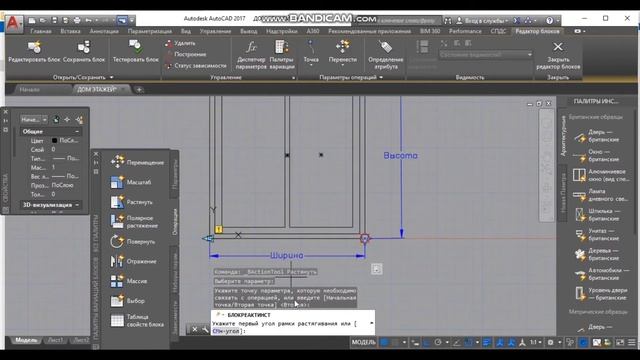Click New drawing icon in quick access toolbar
The image size is (640, 360).
coord(32,20)
